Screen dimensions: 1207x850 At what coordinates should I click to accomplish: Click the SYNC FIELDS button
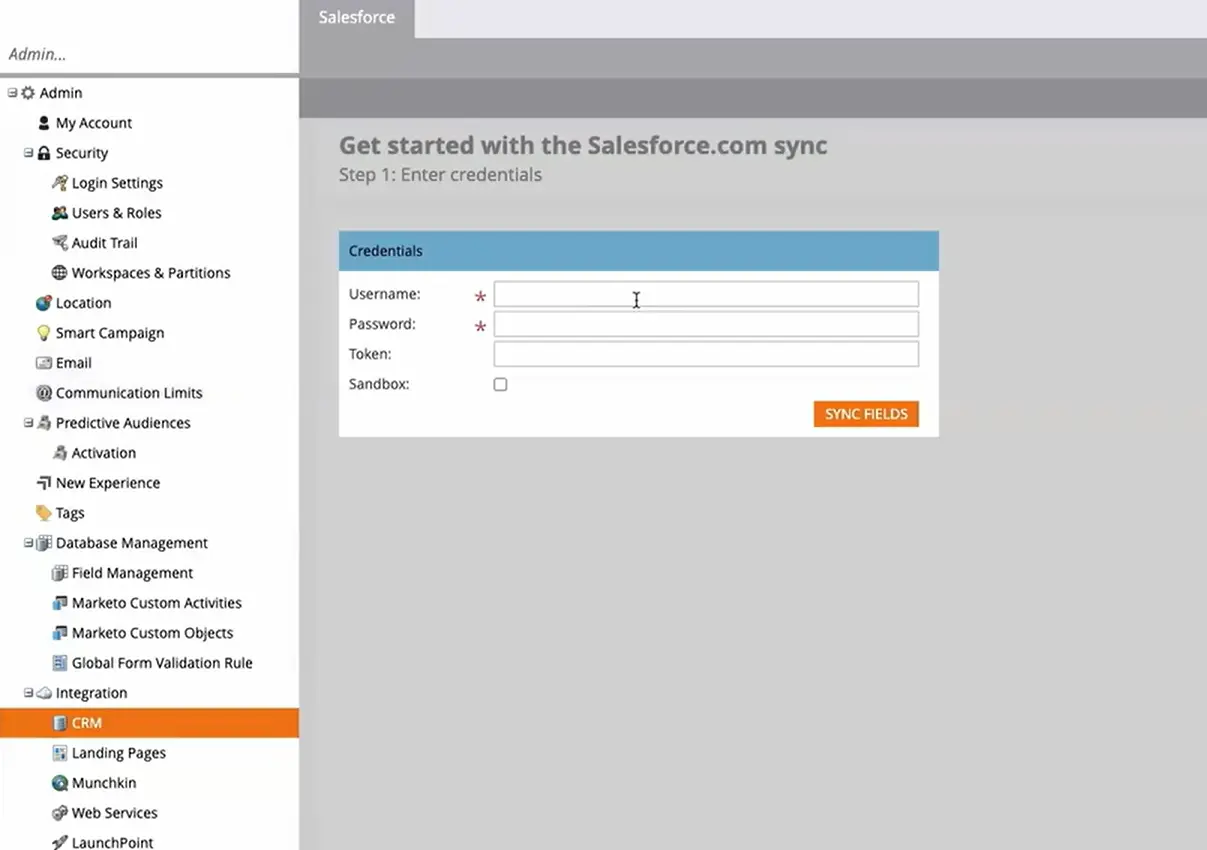(866, 413)
